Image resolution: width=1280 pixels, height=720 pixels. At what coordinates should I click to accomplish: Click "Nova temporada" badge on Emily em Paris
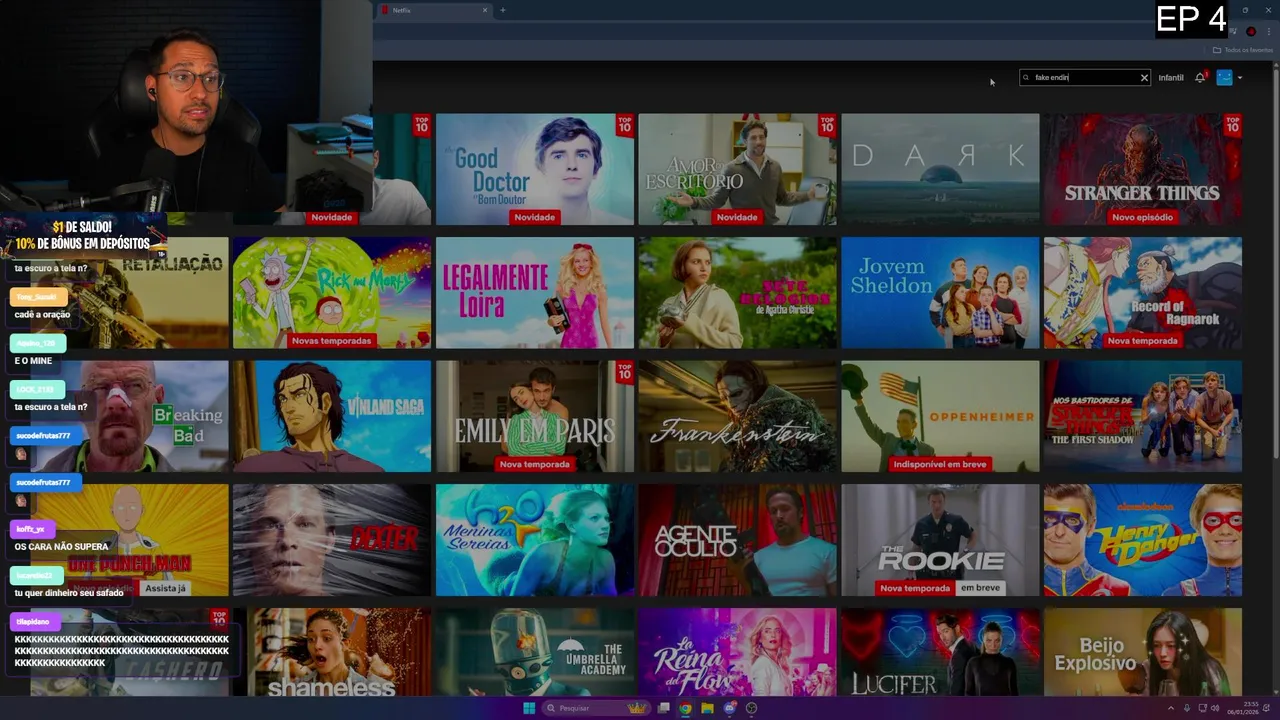coord(534,464)
